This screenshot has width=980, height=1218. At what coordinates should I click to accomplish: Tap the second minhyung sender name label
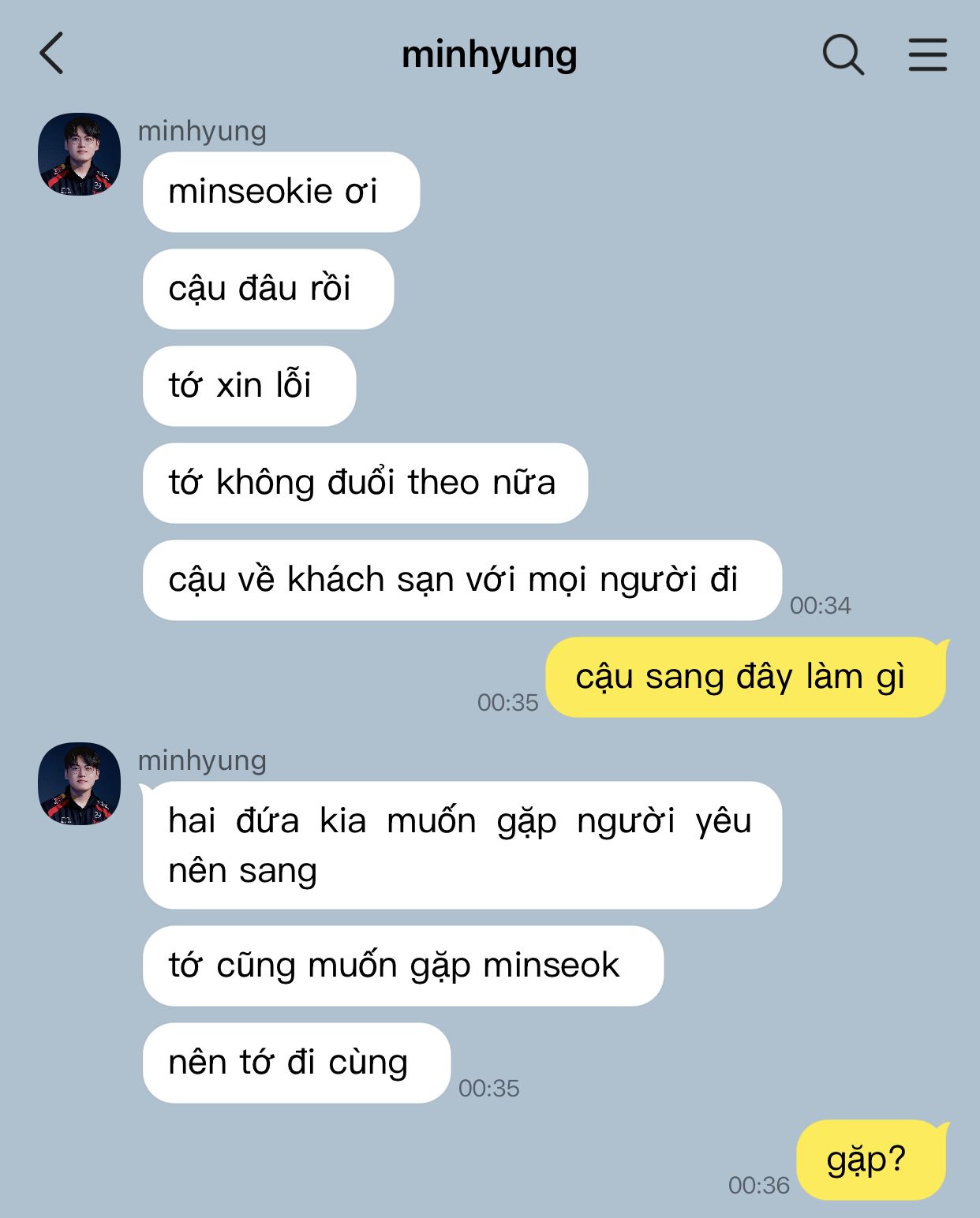coord(202,760)
